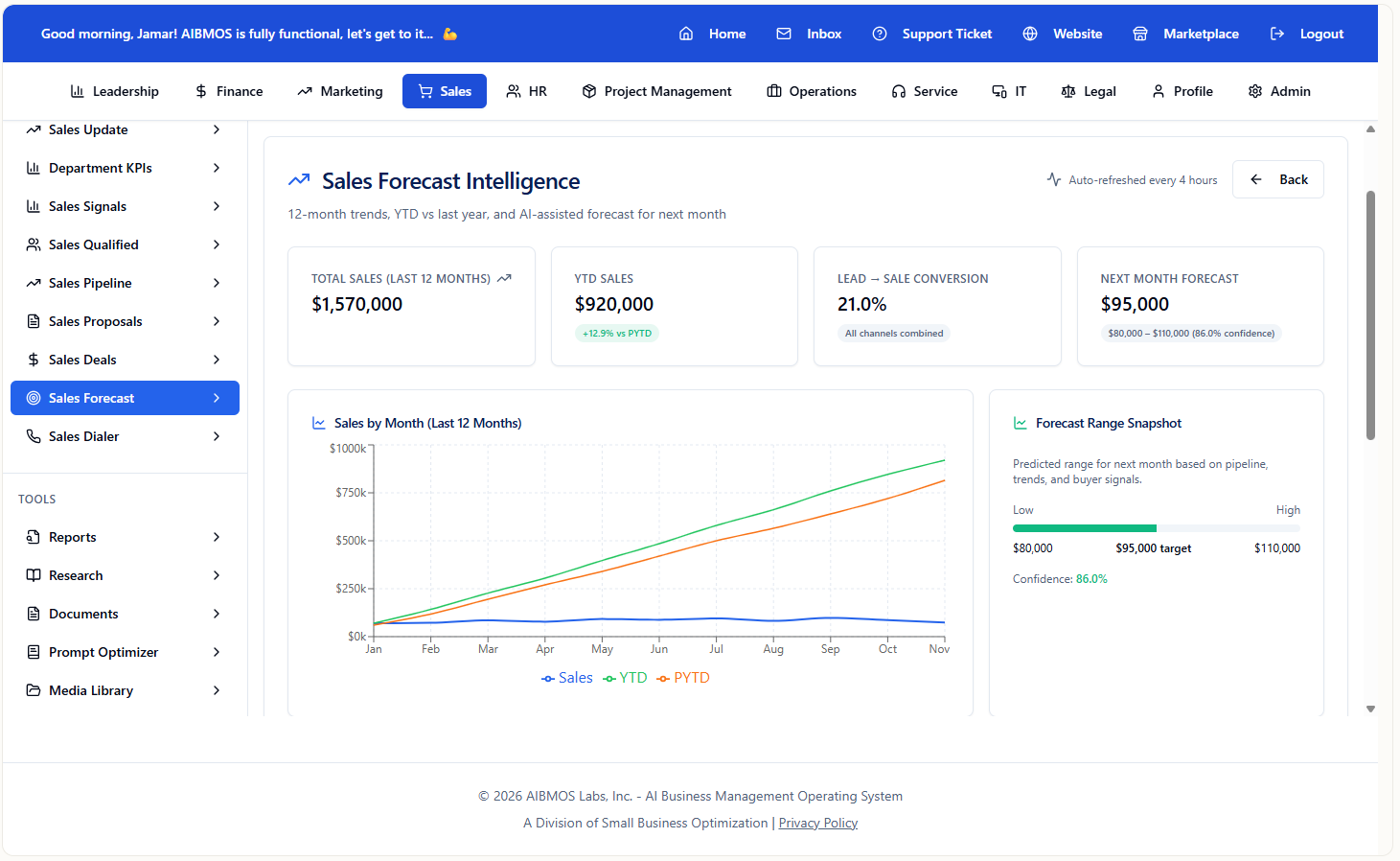Viewport: 1400px width, 861px height.
Task: Click the Research book icon
Action: 34,575
